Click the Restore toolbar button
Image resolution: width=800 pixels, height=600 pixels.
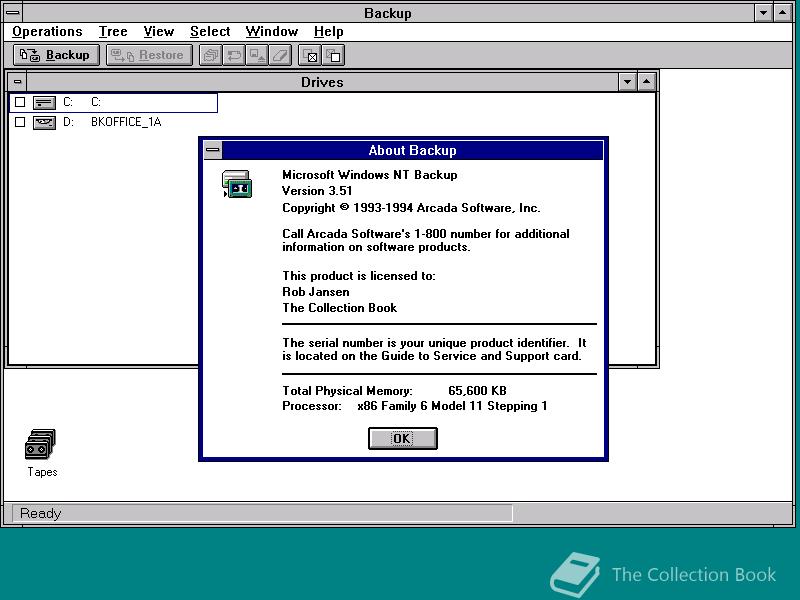click(149, 55)
